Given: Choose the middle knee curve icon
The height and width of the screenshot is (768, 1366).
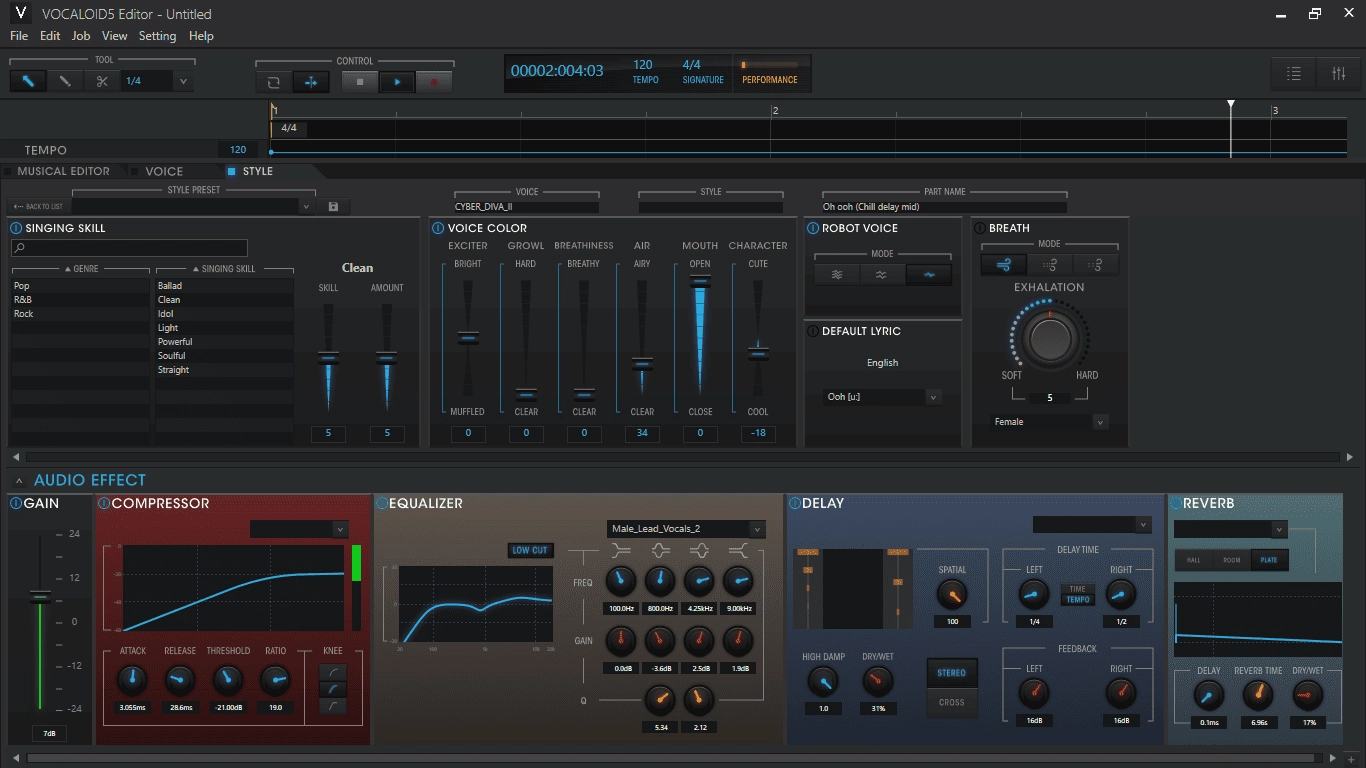Looking at the screenshot, I should pyautogui.click(x=332, y=689).
